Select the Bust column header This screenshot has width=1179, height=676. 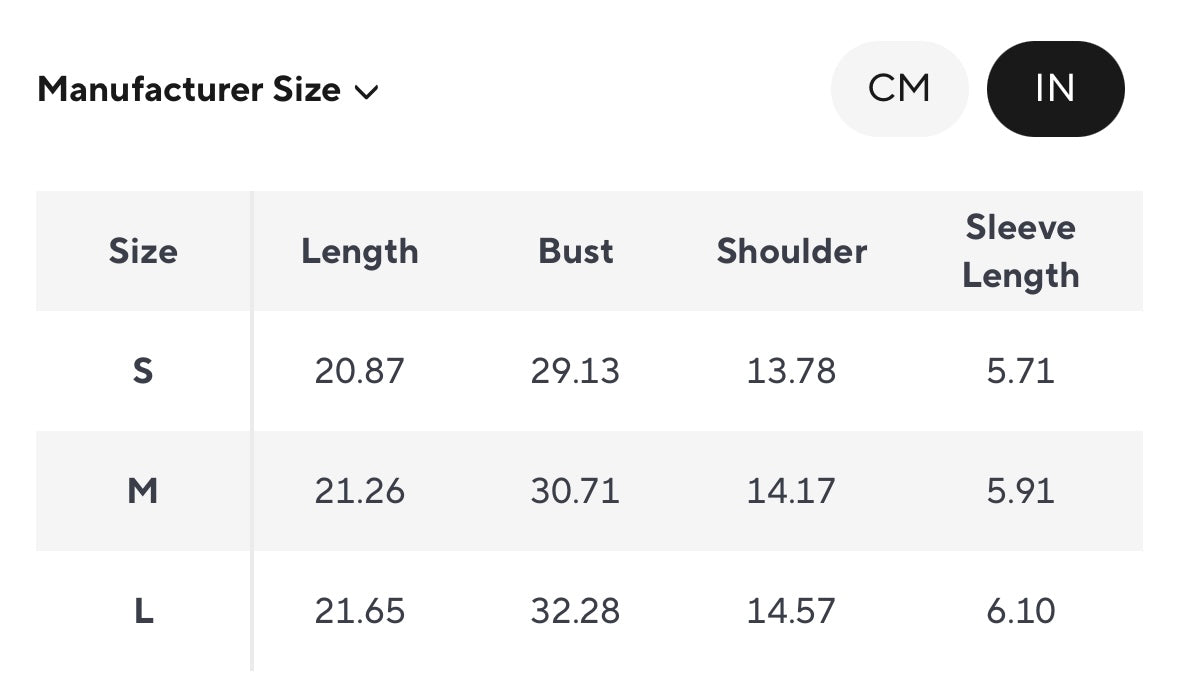[576, 251]
